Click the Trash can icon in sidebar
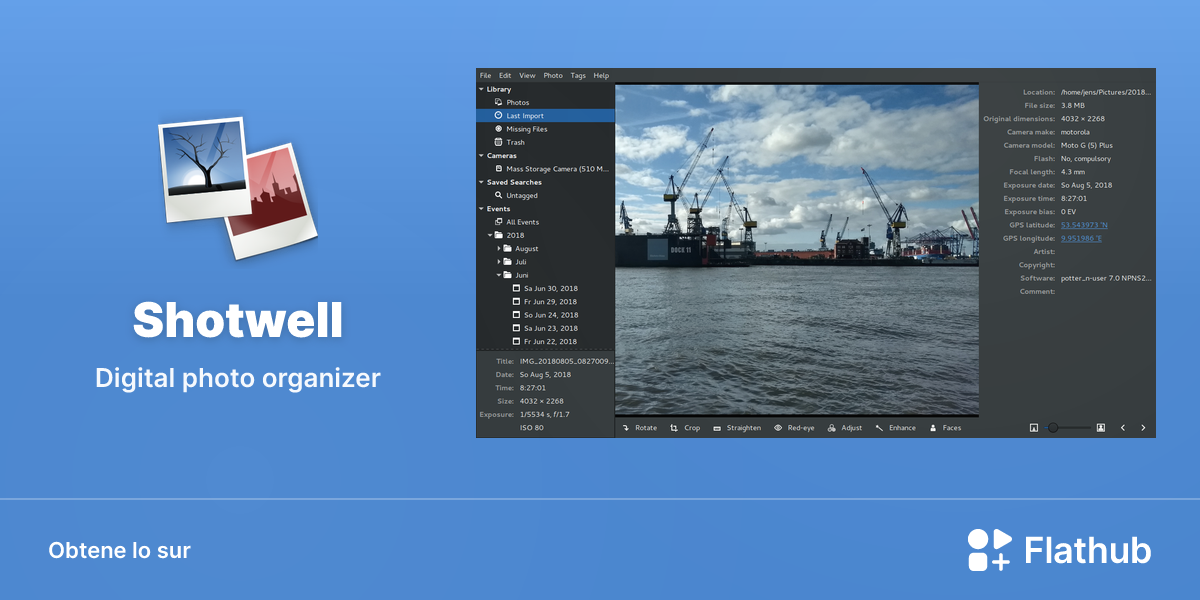The width and height of the screenshot is (1200, 600). tap(498, 142)
